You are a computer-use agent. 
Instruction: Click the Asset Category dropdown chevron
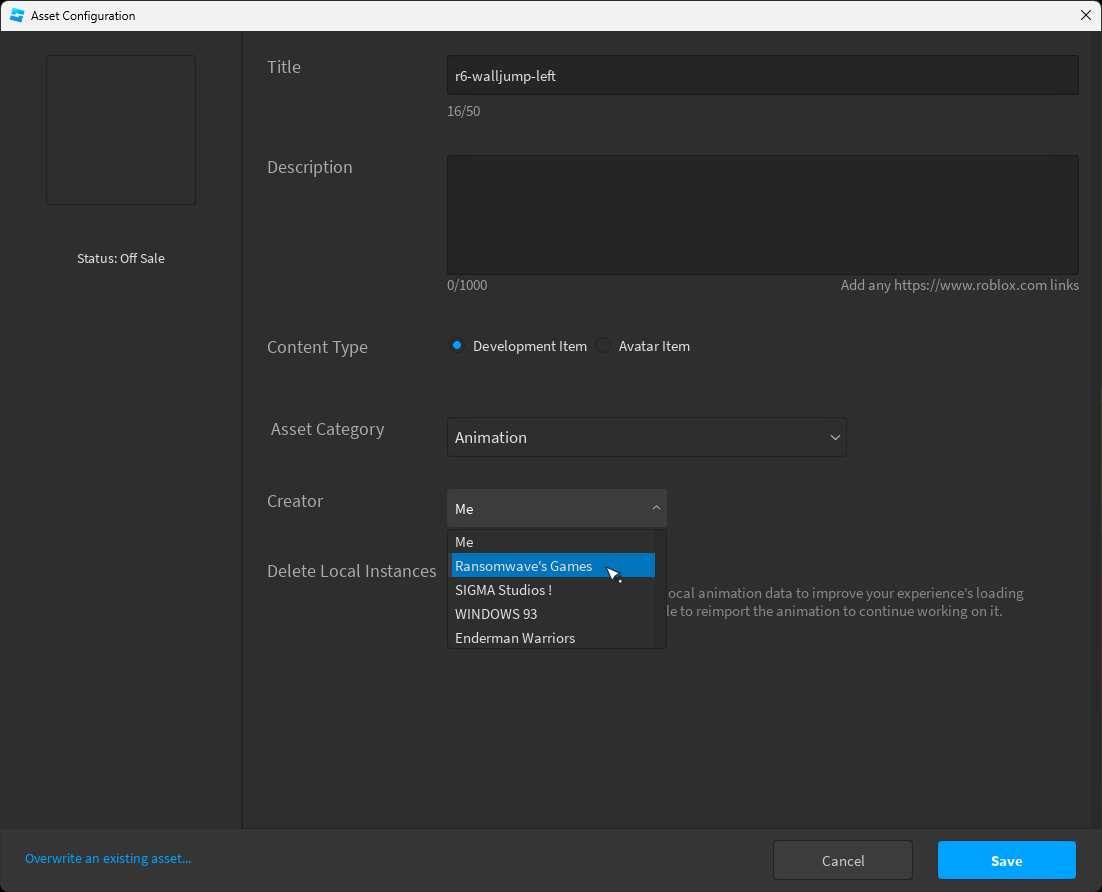tap(835, 437)
